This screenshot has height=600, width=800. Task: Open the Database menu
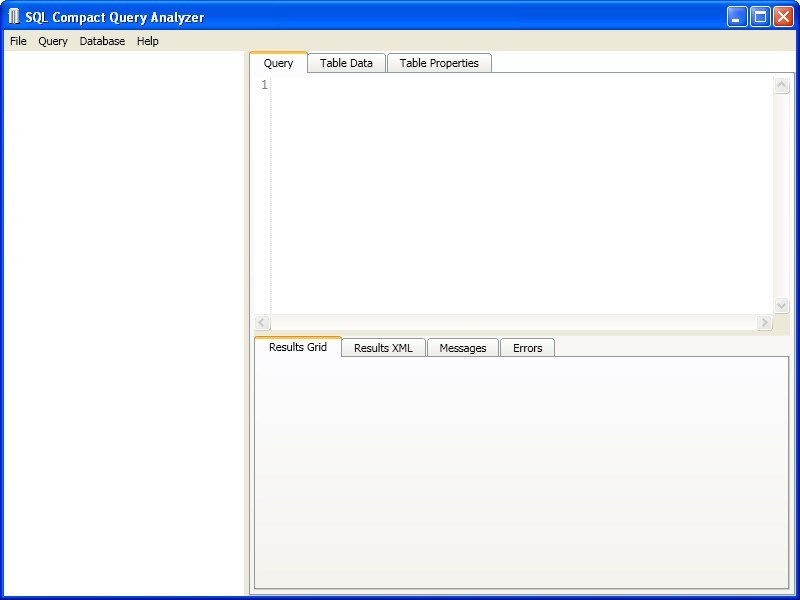click(102, 41)
